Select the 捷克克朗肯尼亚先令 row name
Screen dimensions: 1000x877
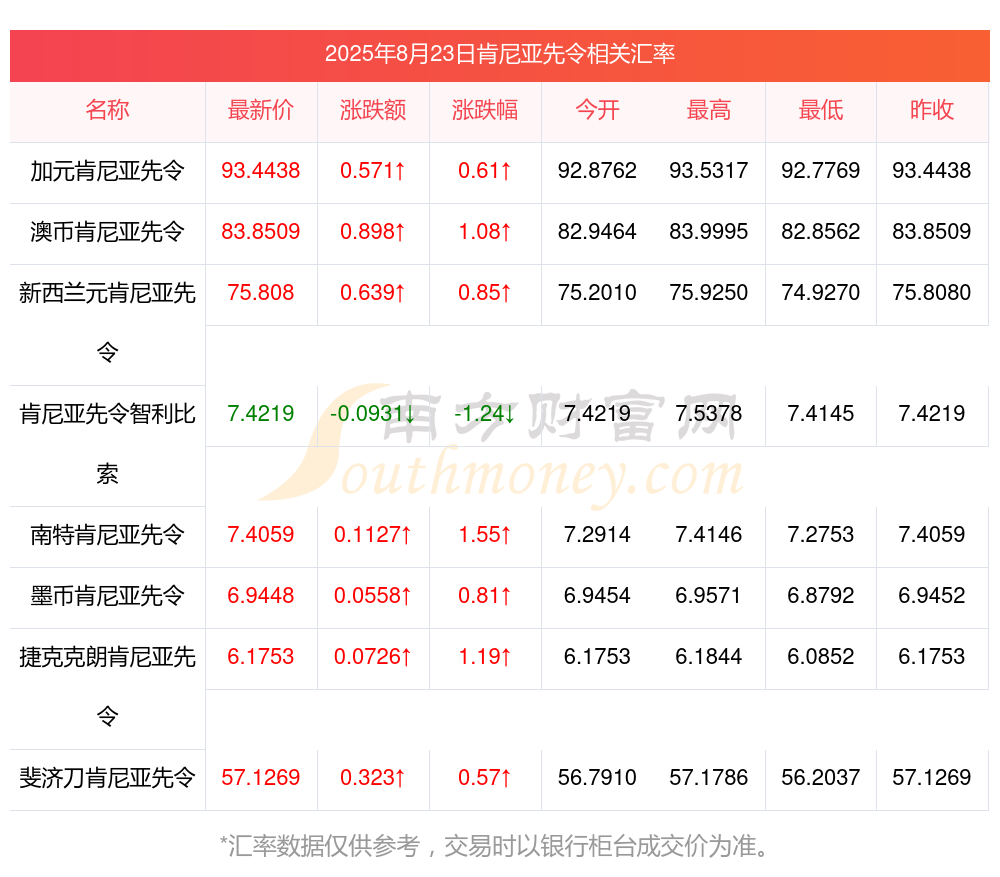(x=107, y=686)
